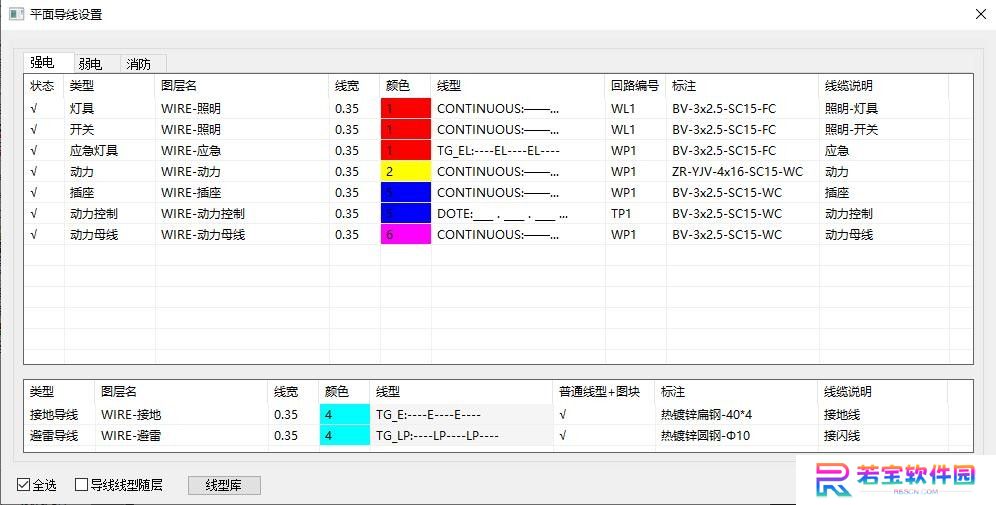Select cable description 照明-灯具
This screenshot has width=996, height=505.
click(851, 109)
